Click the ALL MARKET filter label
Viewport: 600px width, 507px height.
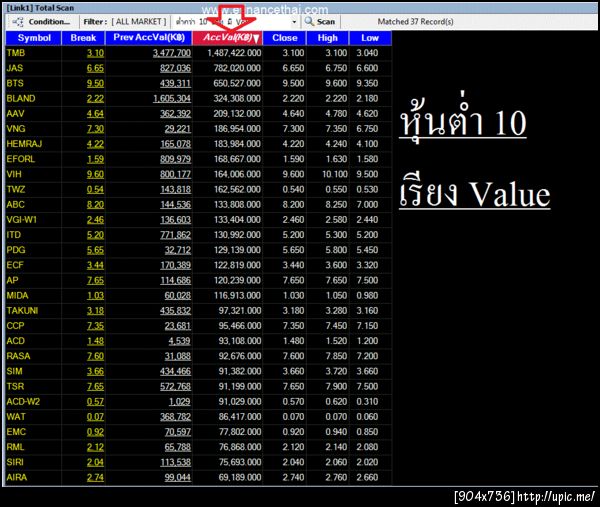[x=139, y=22]
